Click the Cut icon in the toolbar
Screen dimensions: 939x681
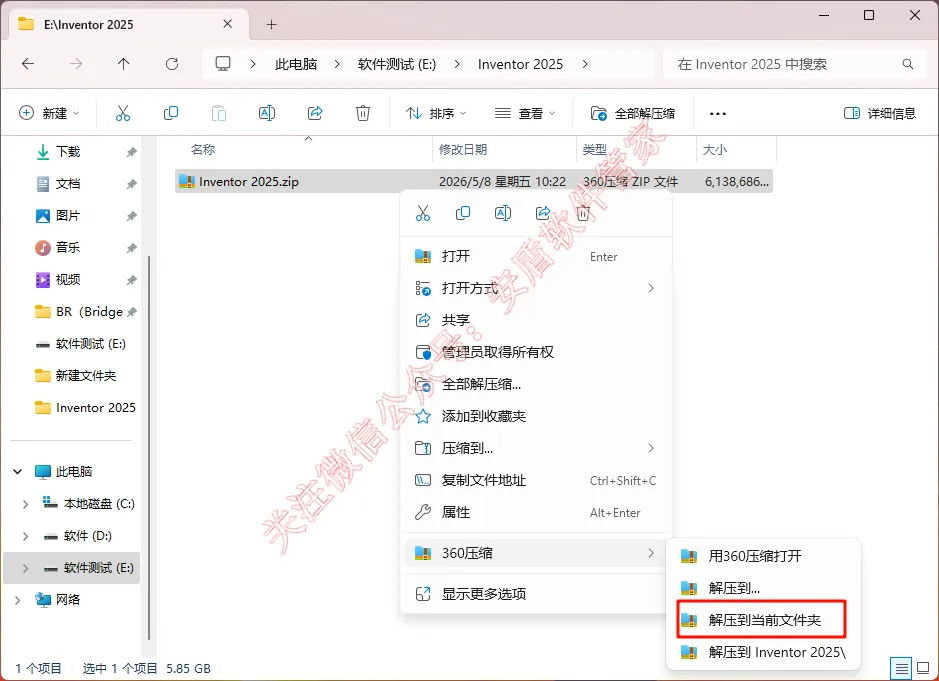pos(123,113)
